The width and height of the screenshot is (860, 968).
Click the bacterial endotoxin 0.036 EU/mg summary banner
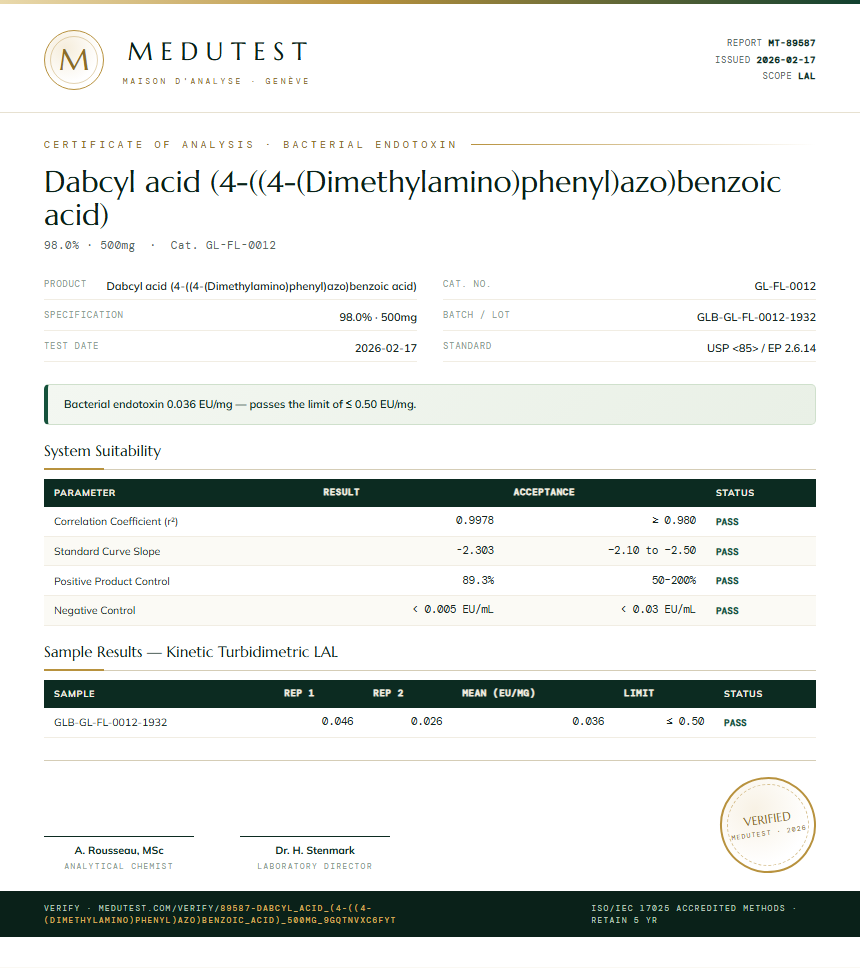(x=430, y=404)
